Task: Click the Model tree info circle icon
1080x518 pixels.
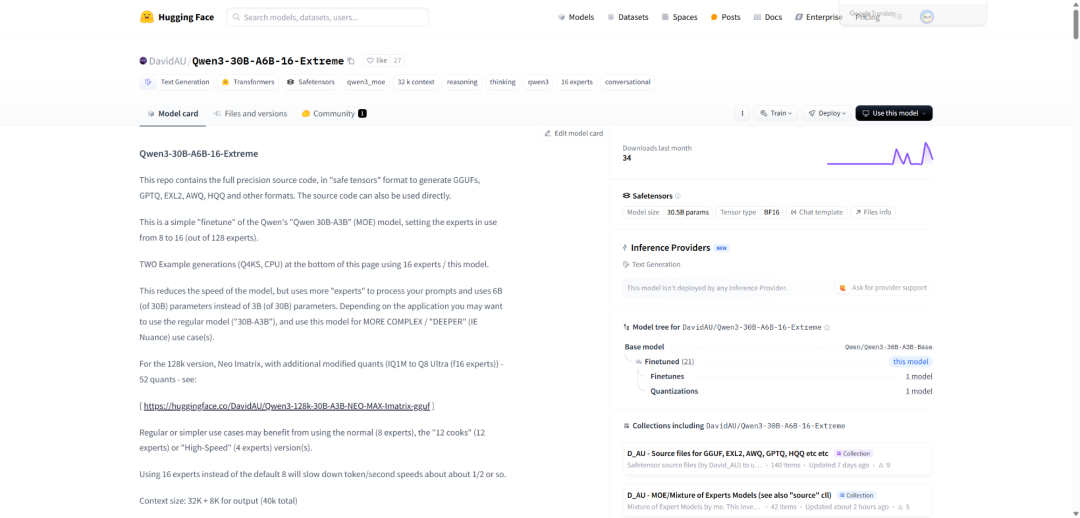Action: (x=827, y=328)
